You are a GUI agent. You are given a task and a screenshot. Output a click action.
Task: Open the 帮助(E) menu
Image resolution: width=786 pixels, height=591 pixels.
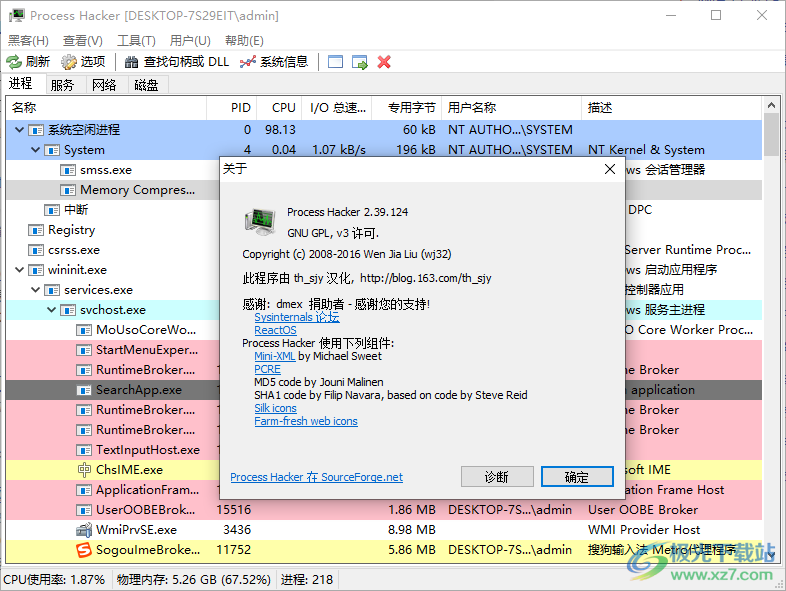[x=244, y=41]
